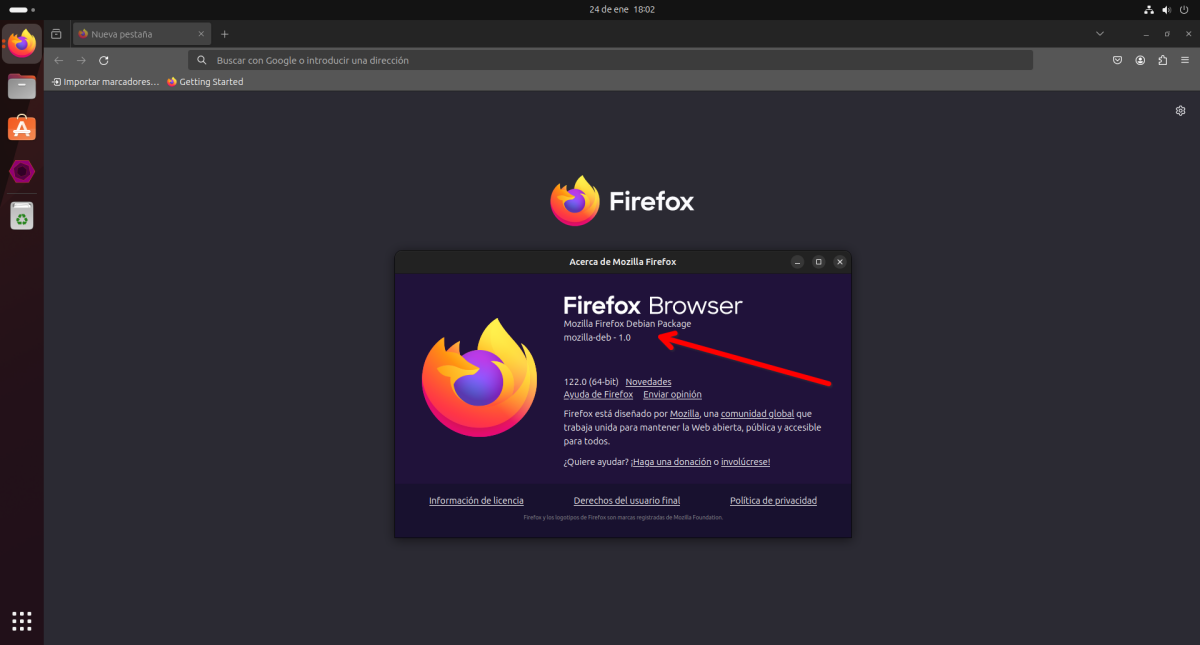Focus the Buscar con Google address bar

click(610, 60)
